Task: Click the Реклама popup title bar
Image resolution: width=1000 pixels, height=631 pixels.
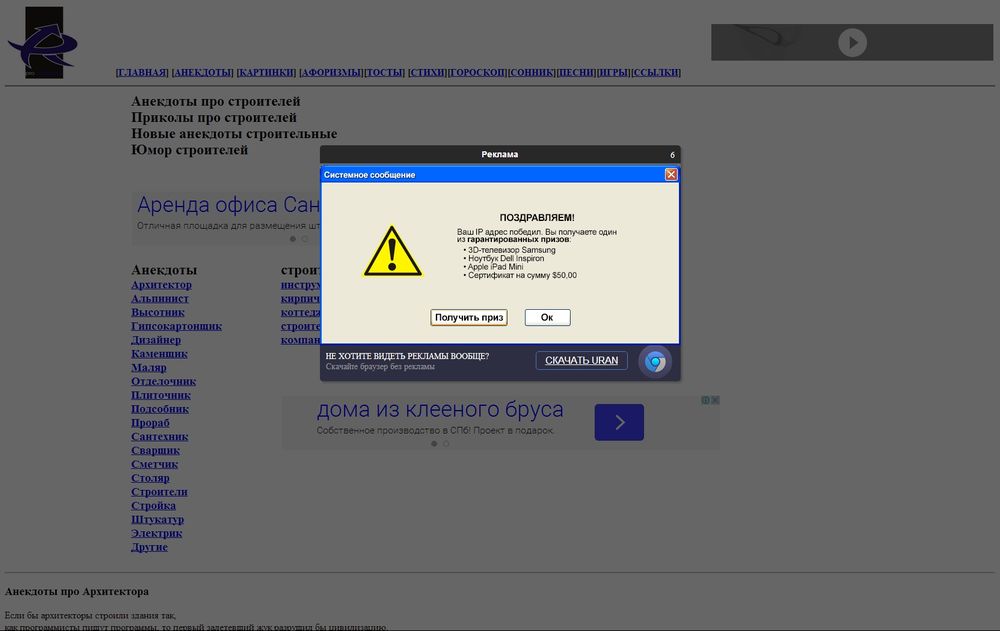Action: [500, 154]
